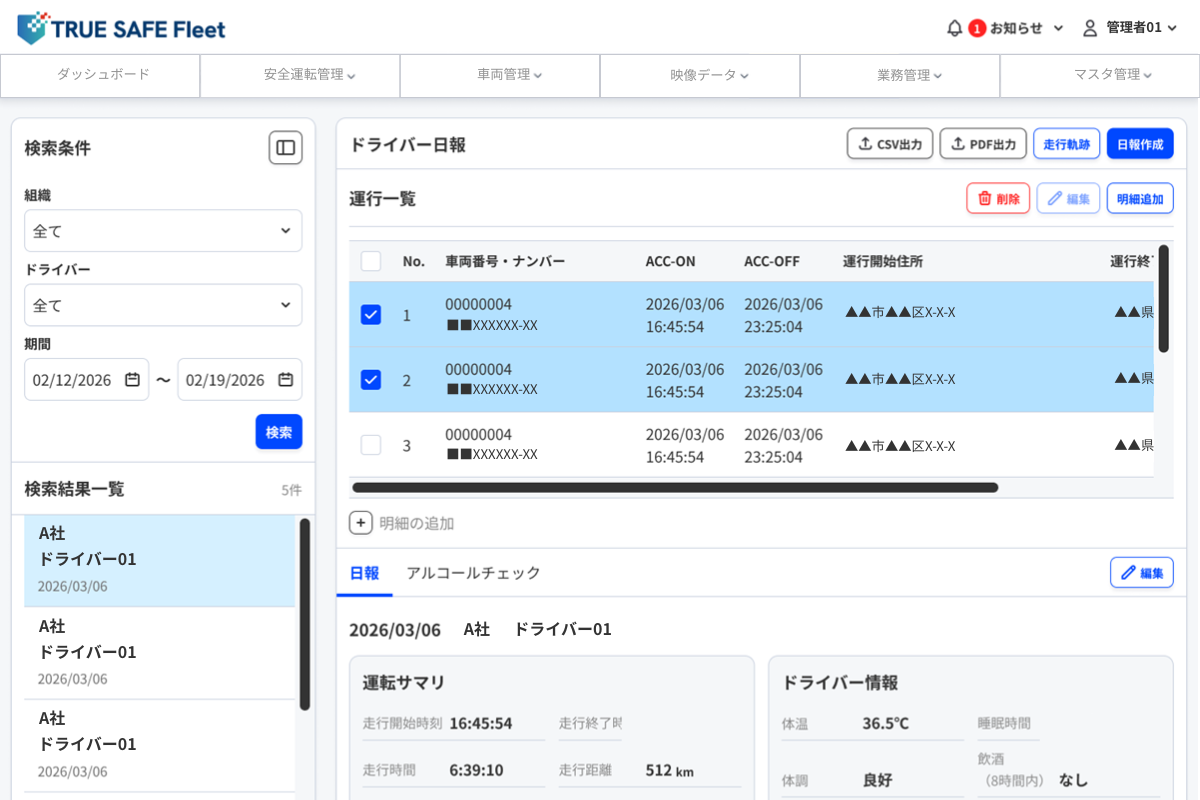Image resolution: width=1200 pixels, height=800 pixels.
Task: Toggle the search panel collapse icon
Action: coord(285,148)
